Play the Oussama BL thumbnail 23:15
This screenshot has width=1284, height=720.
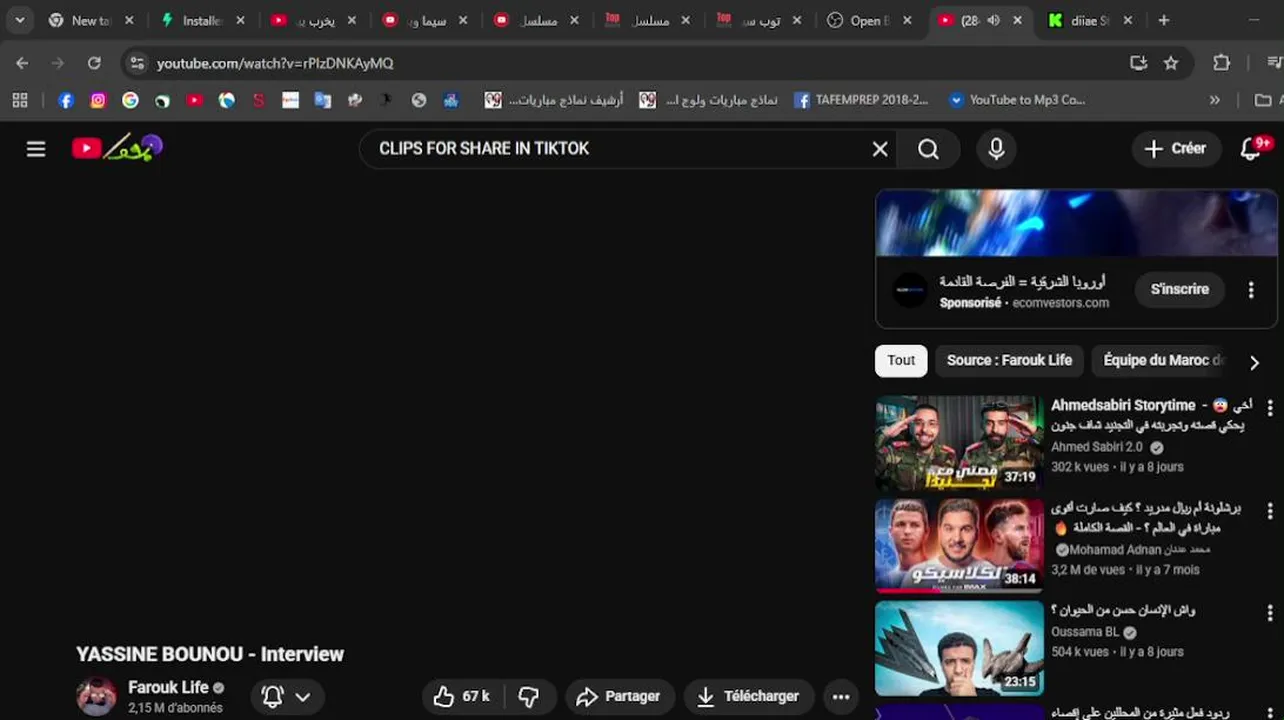pos(959,648)
